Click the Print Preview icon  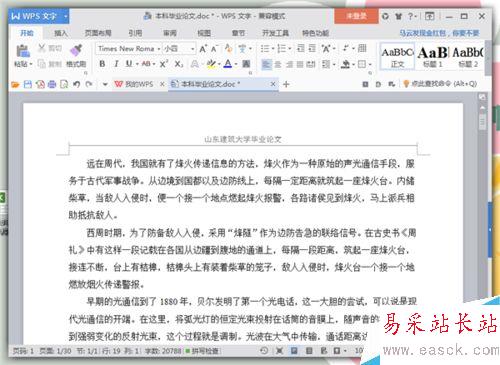(64, 84)
